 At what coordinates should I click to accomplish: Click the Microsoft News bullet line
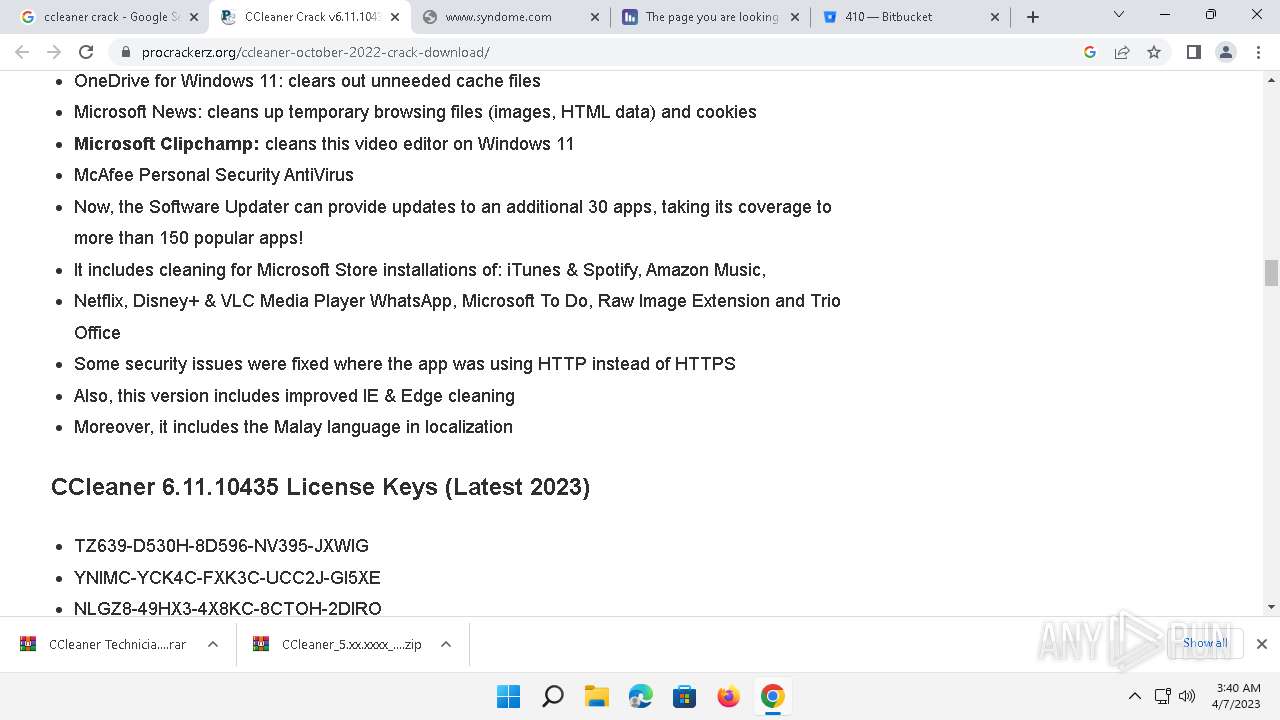[415, 112]
